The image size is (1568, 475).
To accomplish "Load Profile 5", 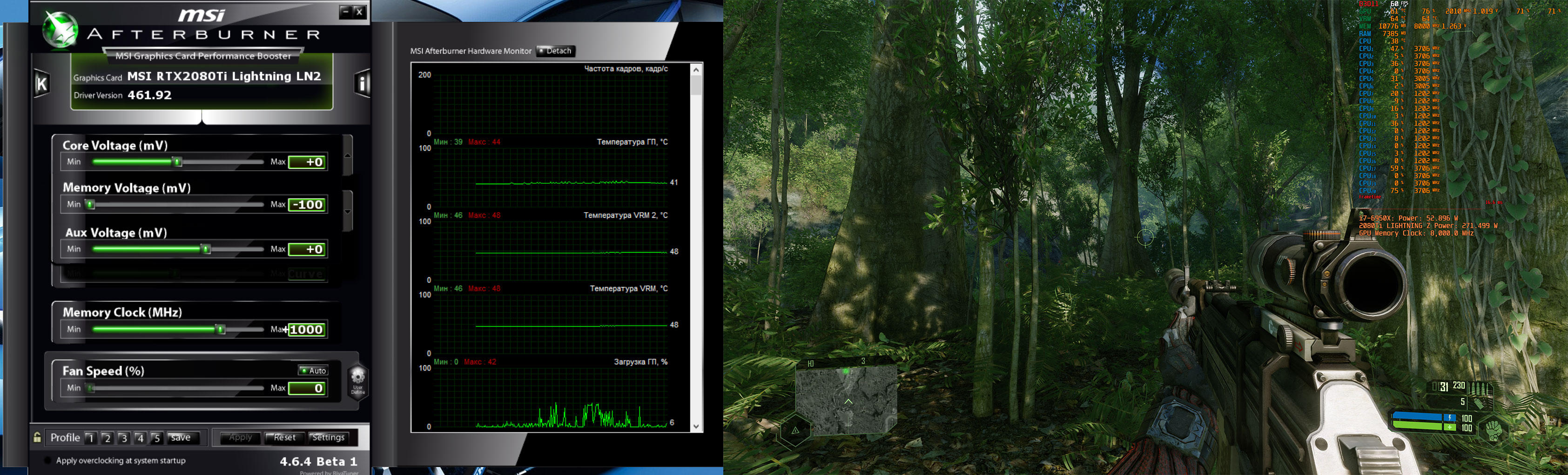I will tap(156, 438).
